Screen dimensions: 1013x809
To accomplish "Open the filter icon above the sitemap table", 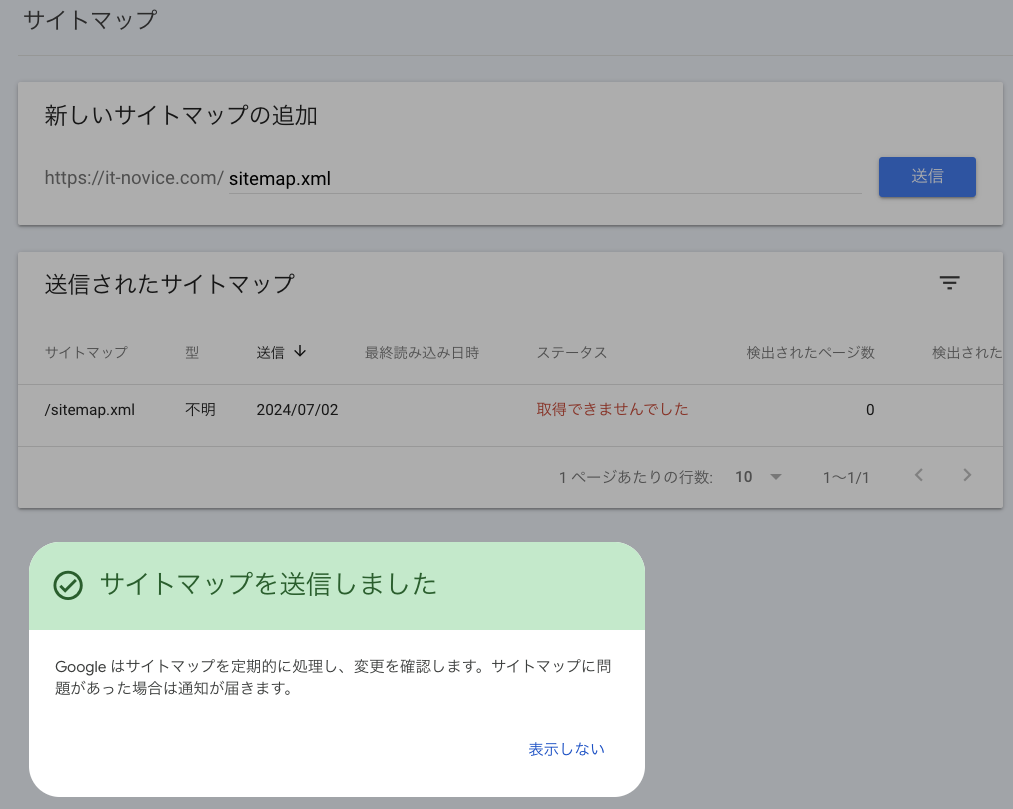I will pyautogui.click(x=948, y=283).
